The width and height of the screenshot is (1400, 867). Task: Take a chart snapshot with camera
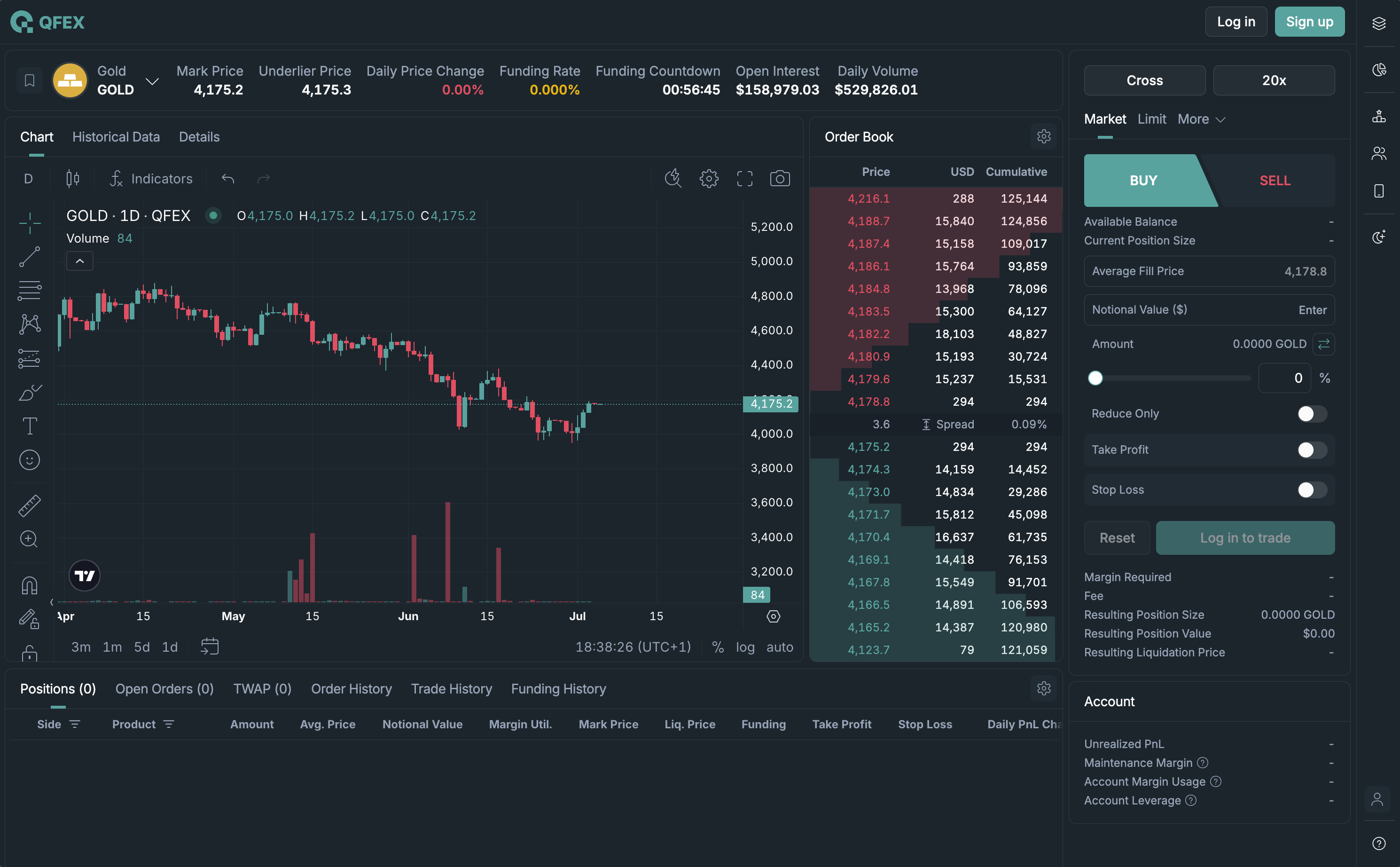[x=780, y=179]
